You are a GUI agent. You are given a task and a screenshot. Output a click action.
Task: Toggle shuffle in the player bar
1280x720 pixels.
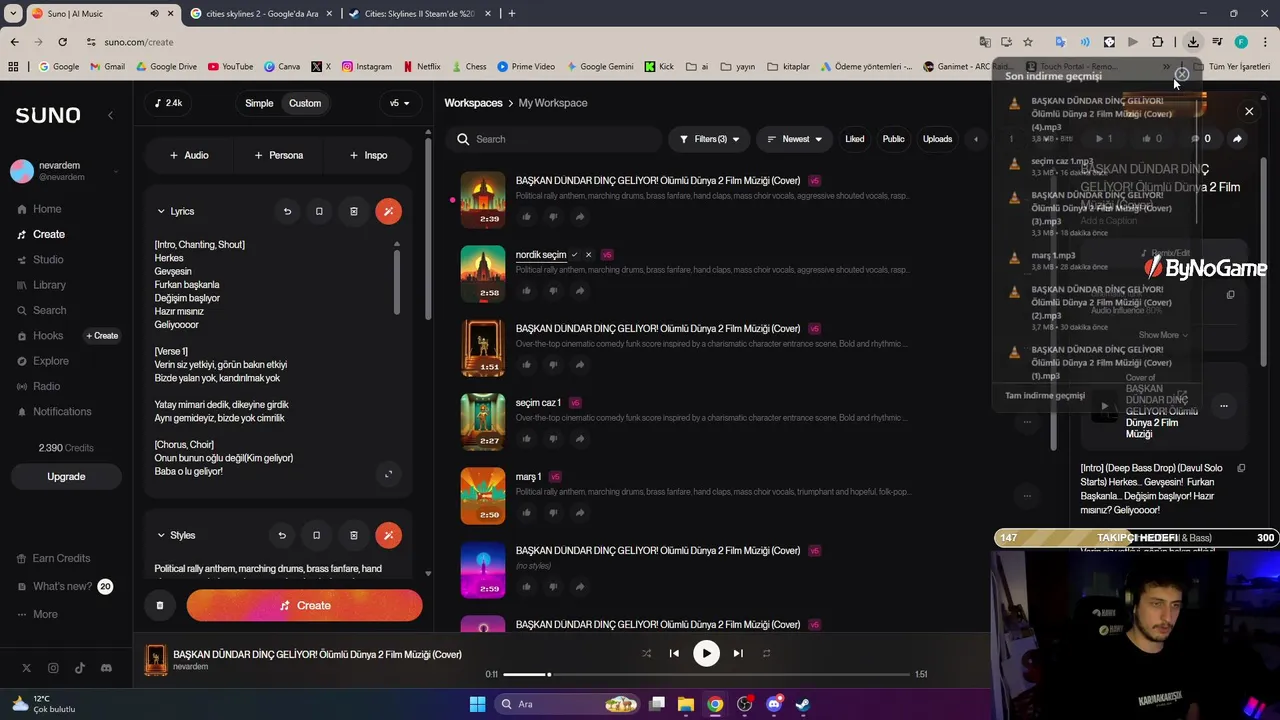pyautogui.click(x=646, y=653)
